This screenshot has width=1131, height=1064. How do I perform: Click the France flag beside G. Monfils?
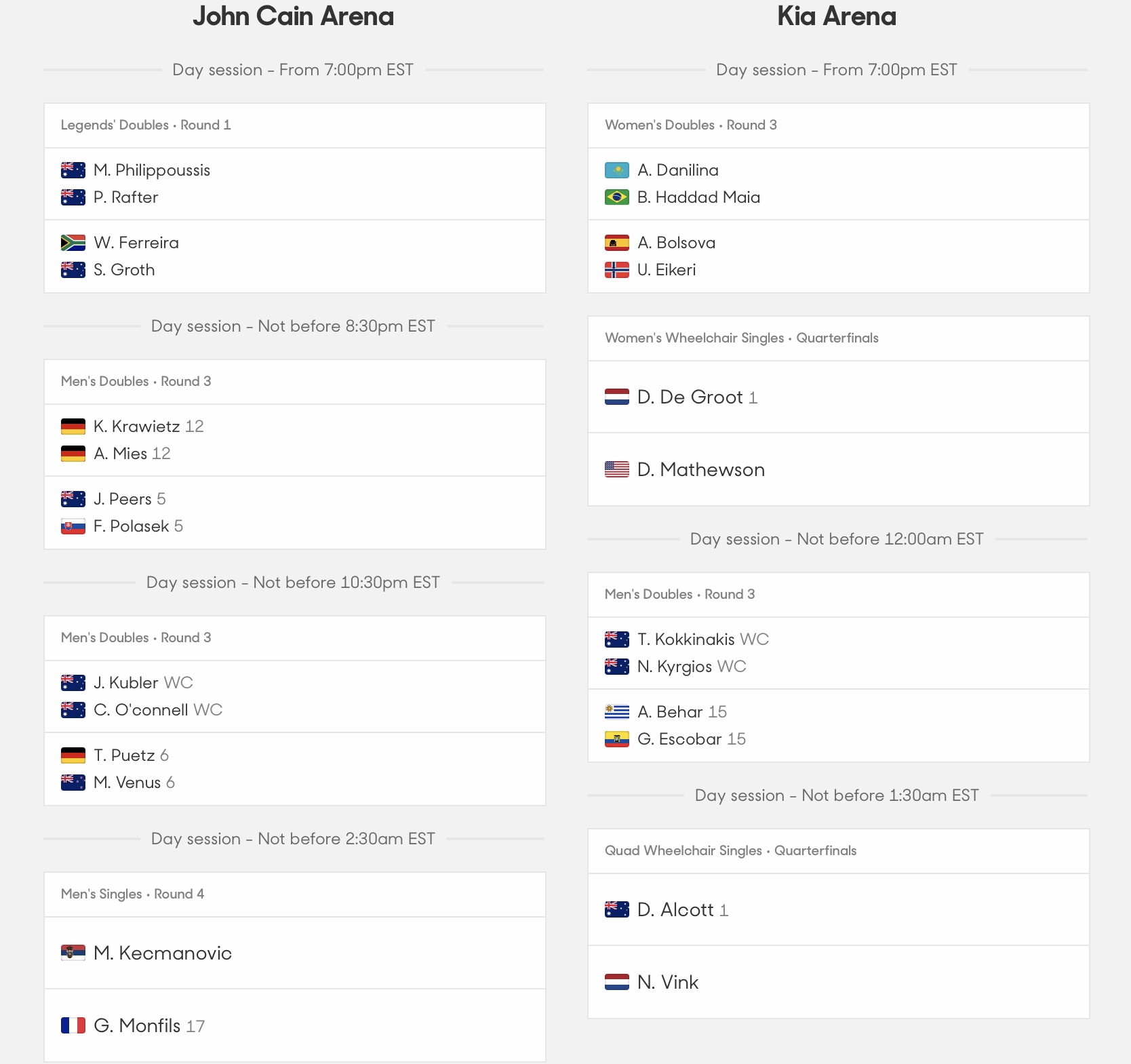[73, 1025]
